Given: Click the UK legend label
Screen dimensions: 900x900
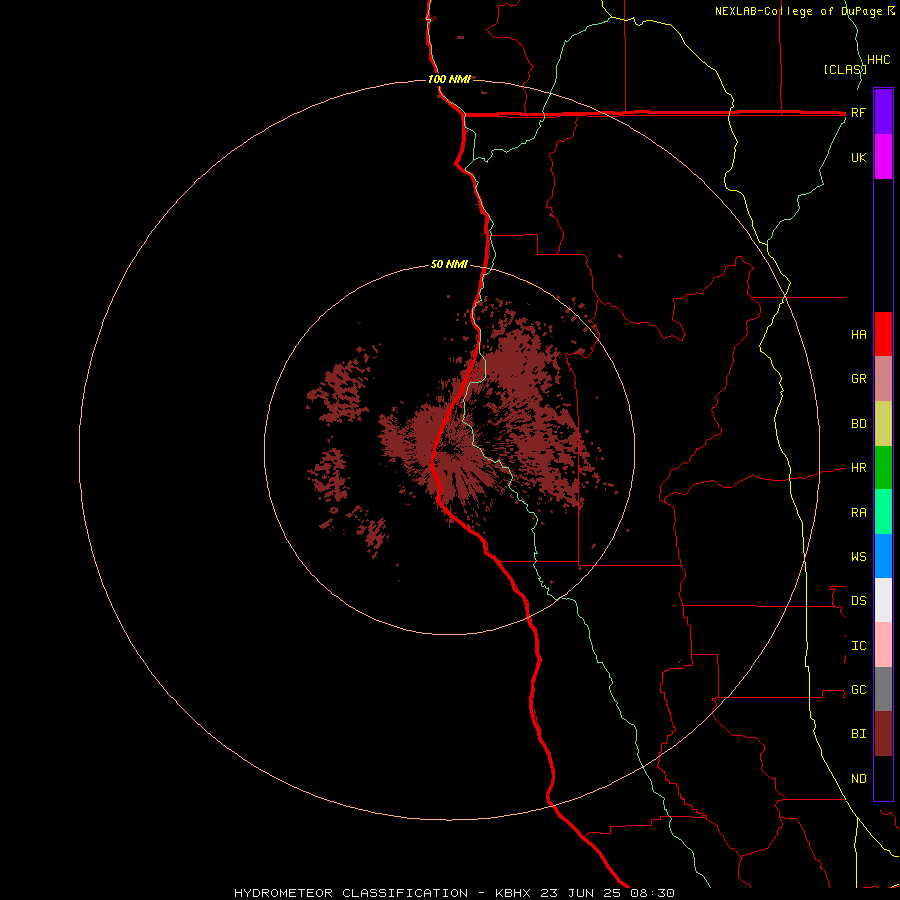Looking at the screenshot, I should pyautogui.click(x=858, y=157).
